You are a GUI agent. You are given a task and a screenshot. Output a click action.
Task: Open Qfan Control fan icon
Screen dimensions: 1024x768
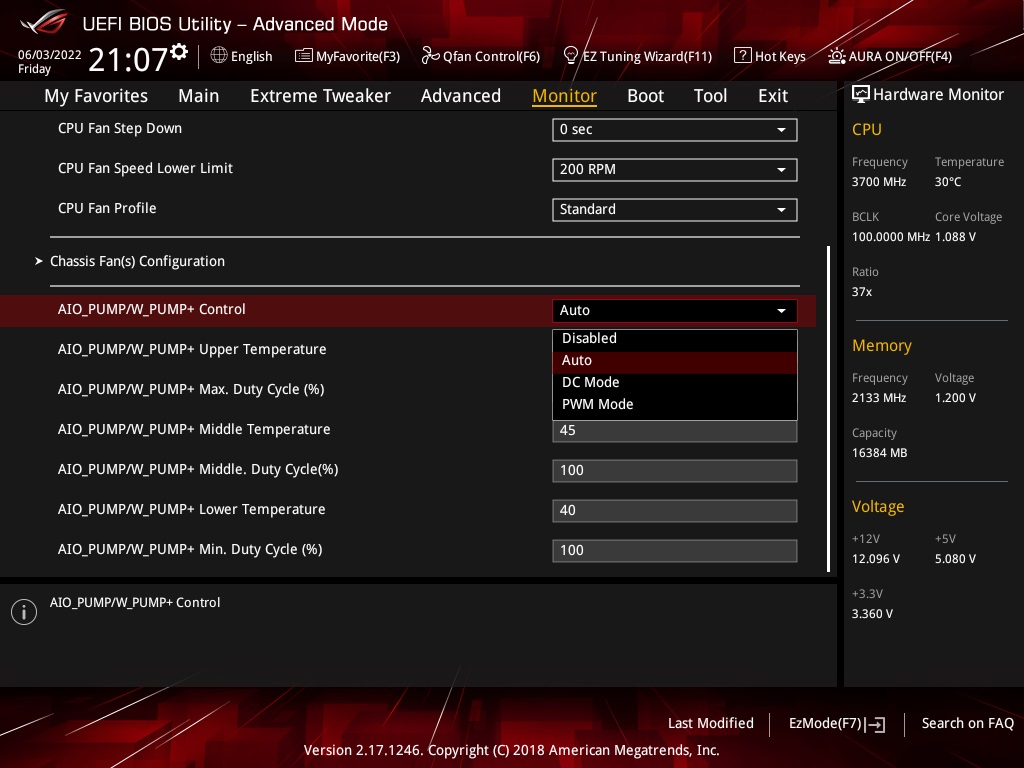tap(430, 56)
